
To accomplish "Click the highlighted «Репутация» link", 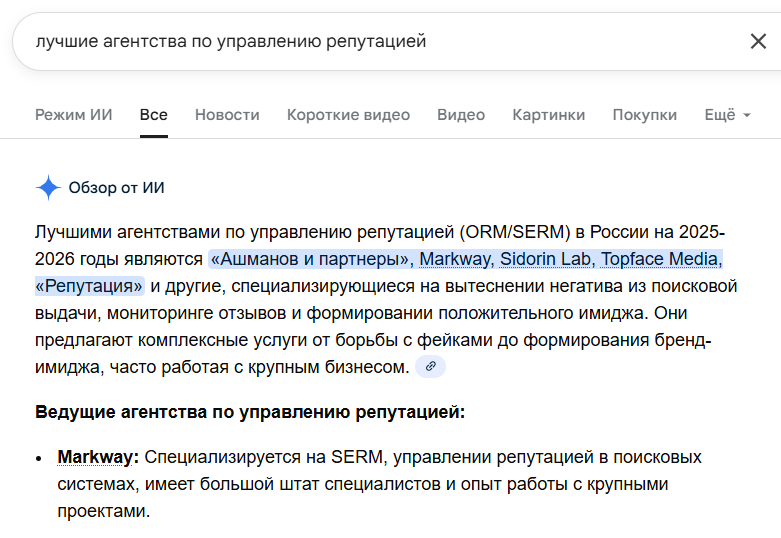I will click(90, 287).
